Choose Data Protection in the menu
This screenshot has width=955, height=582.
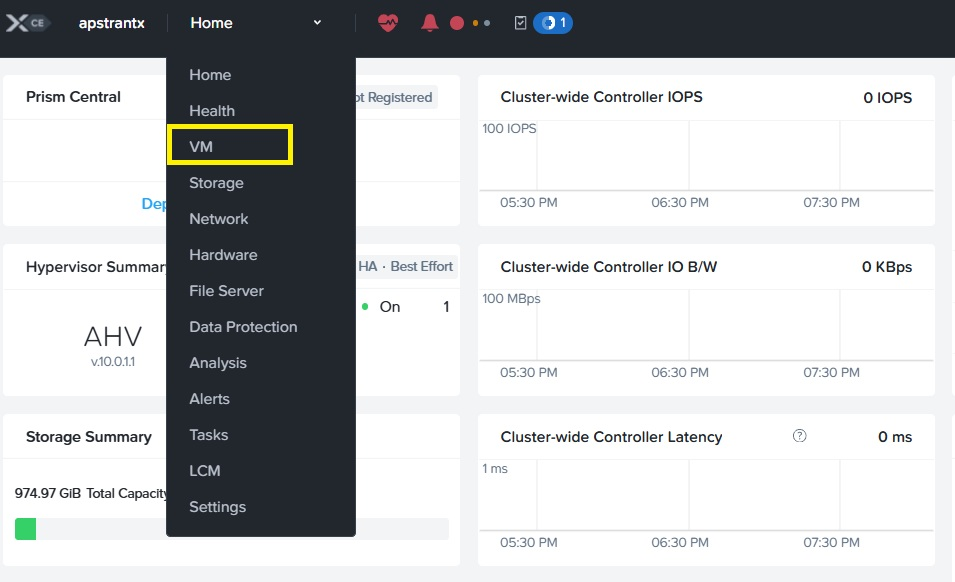coord(243,327)
